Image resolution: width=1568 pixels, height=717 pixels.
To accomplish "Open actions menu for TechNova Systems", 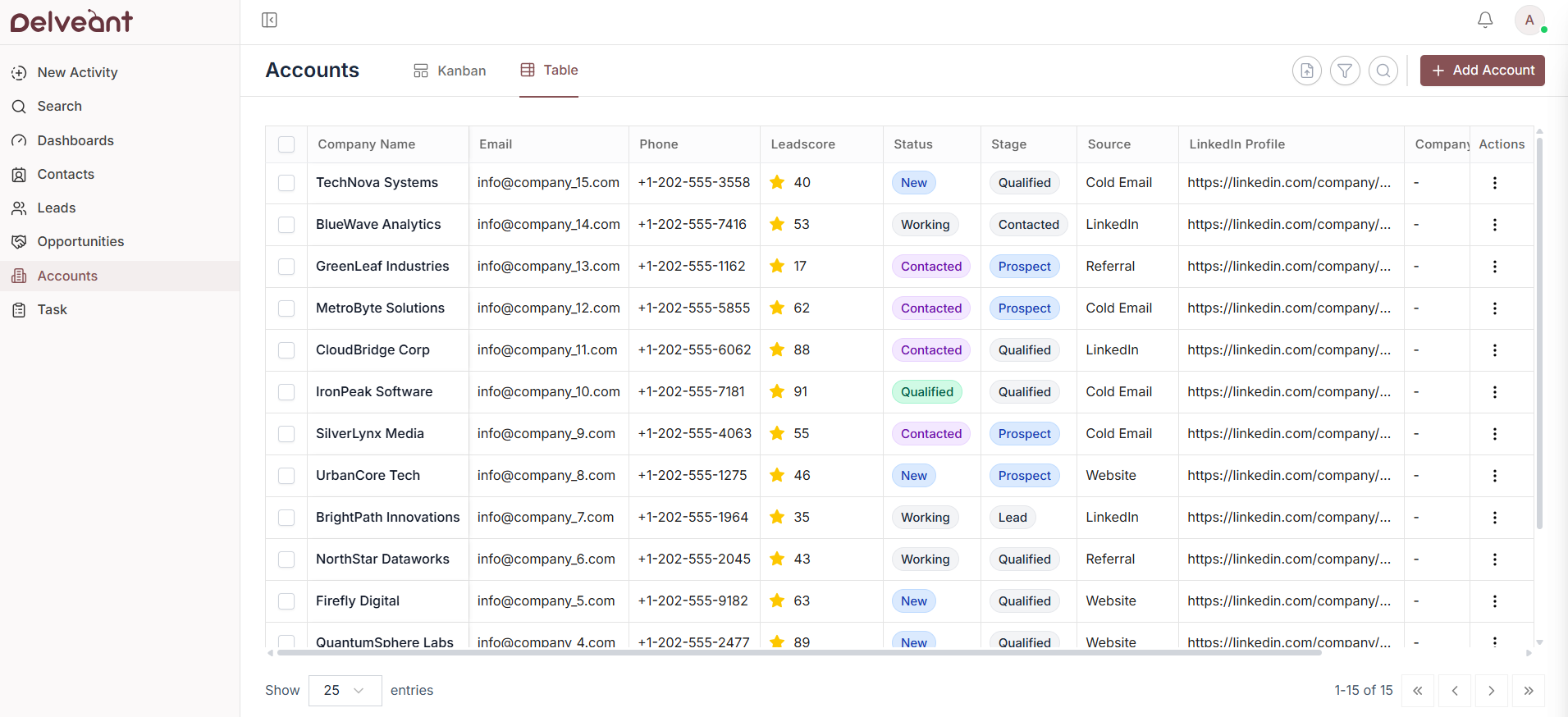I will (1494, 183).
